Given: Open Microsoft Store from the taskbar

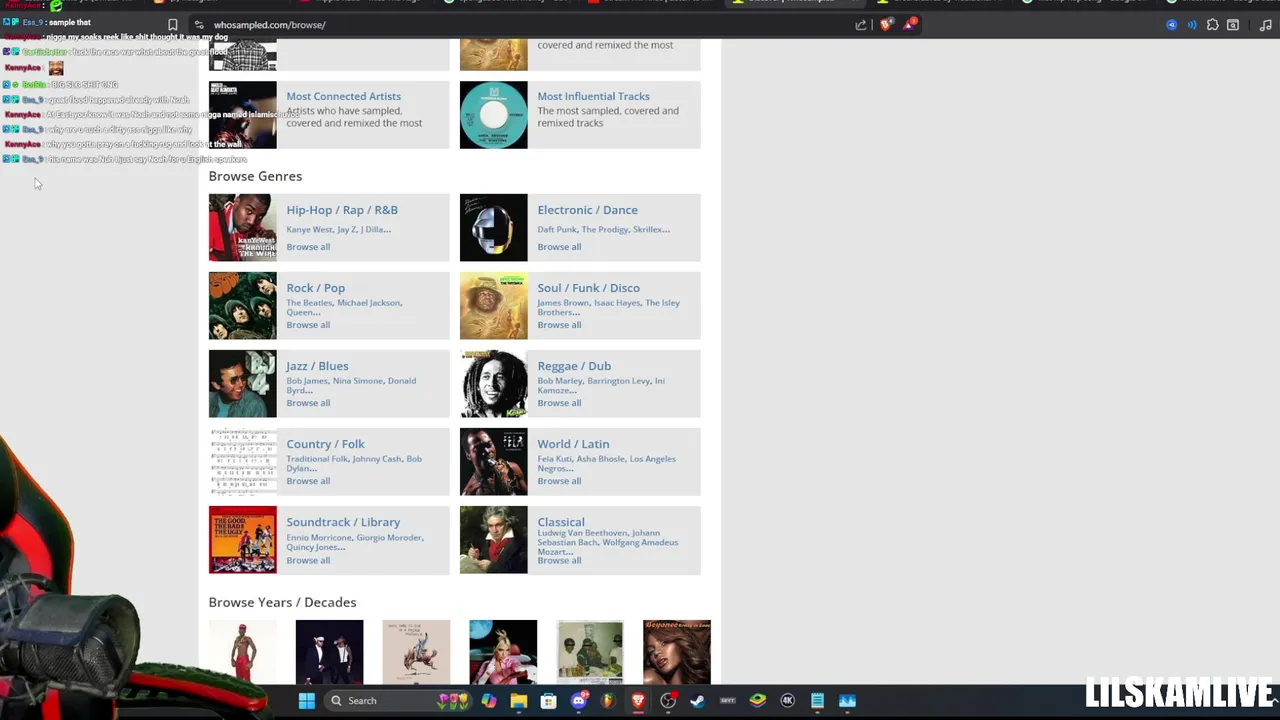Looking at the screenshot, I should pos(548,701).
